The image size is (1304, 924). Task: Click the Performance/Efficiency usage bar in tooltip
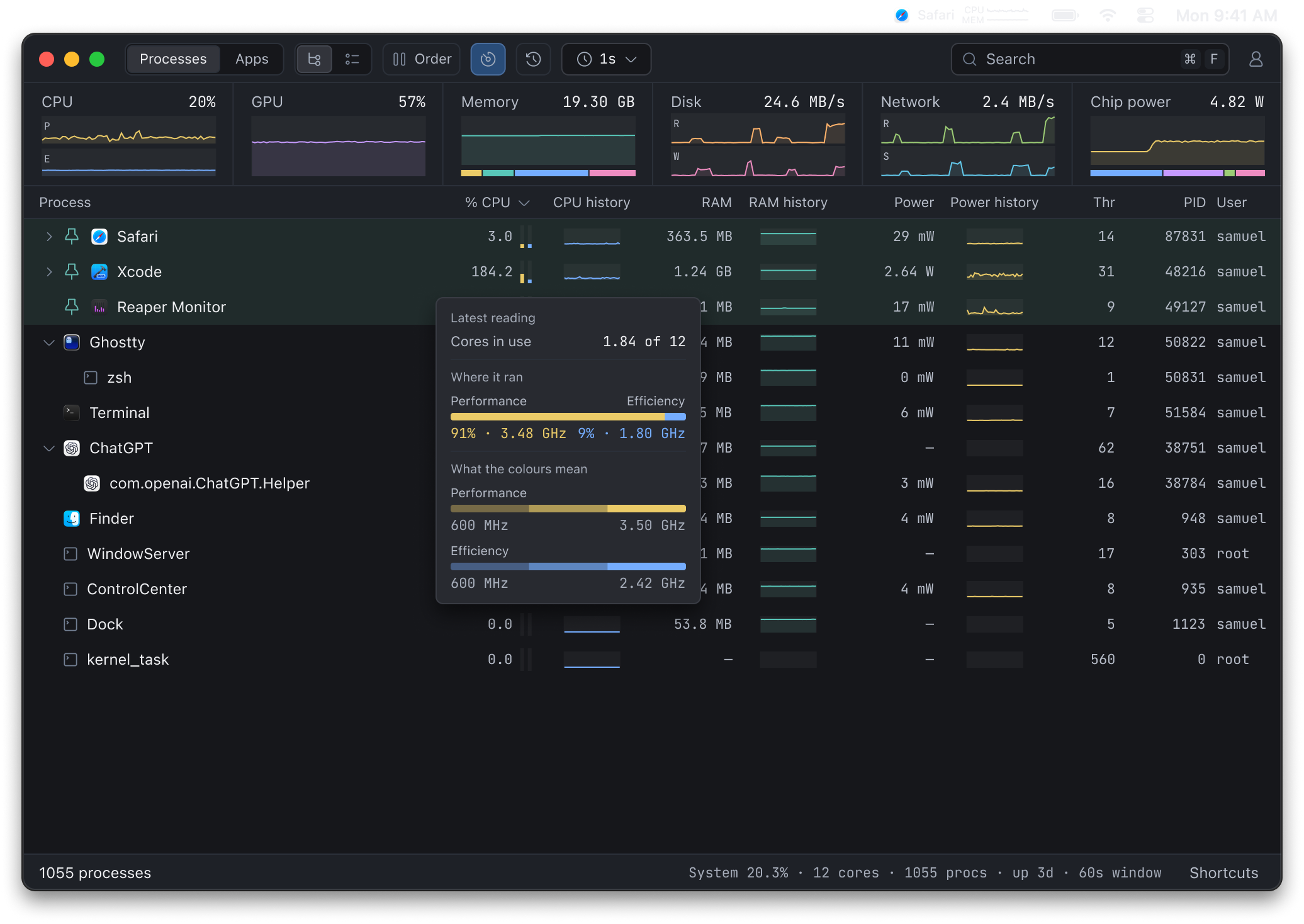tap(568, 417)
